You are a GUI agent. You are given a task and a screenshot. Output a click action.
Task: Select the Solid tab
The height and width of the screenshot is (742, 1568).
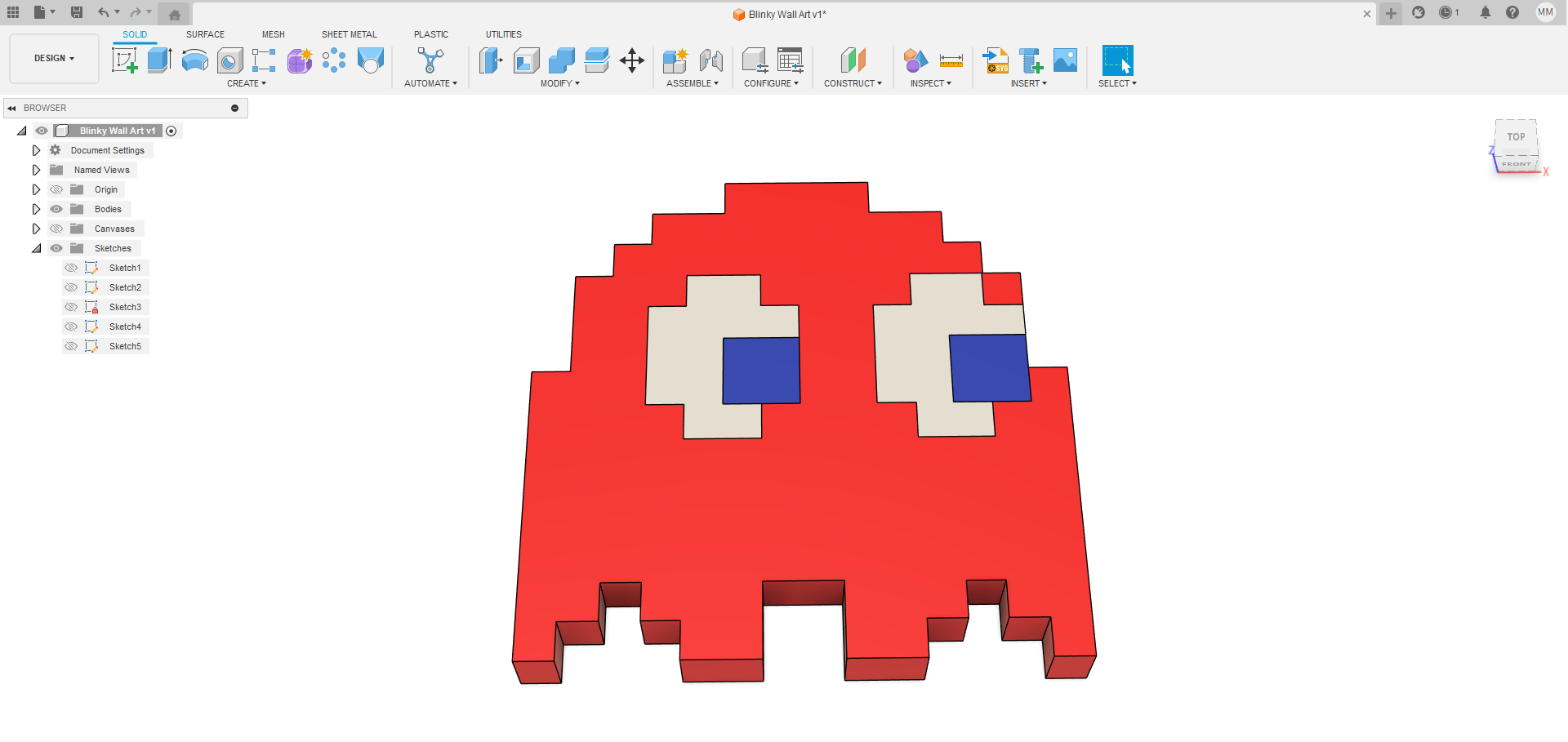point(135,34)
